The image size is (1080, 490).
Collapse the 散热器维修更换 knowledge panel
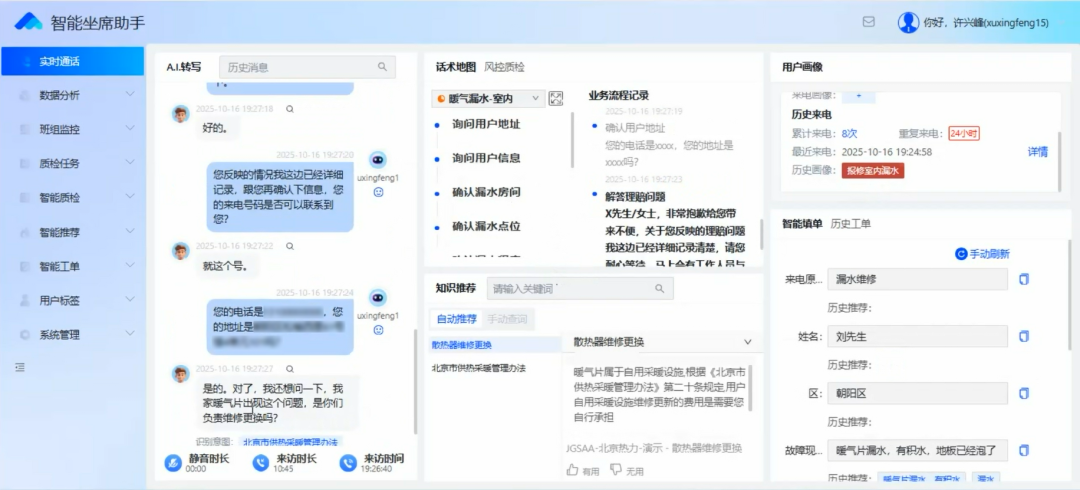pos(747,342)
